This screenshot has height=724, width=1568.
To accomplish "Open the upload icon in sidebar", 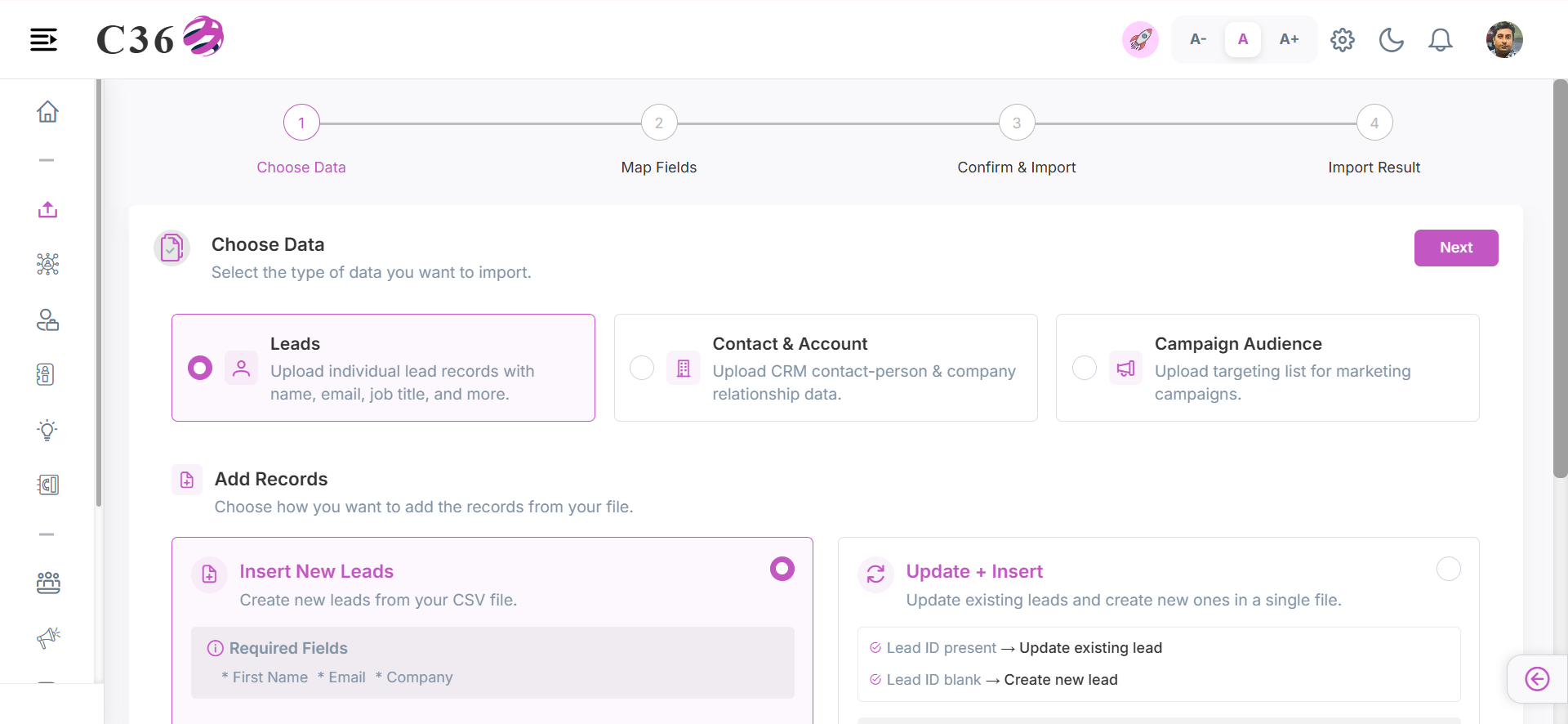I will pos(47,210).
